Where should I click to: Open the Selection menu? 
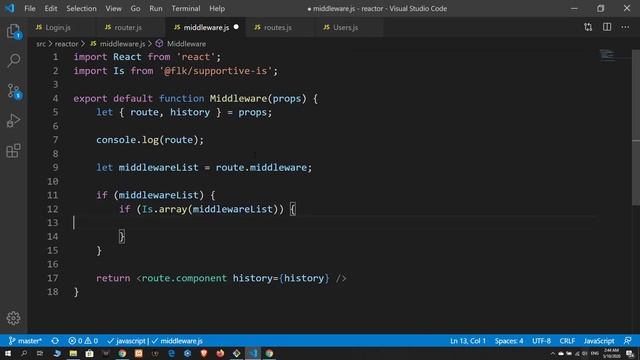pos(81,8)
